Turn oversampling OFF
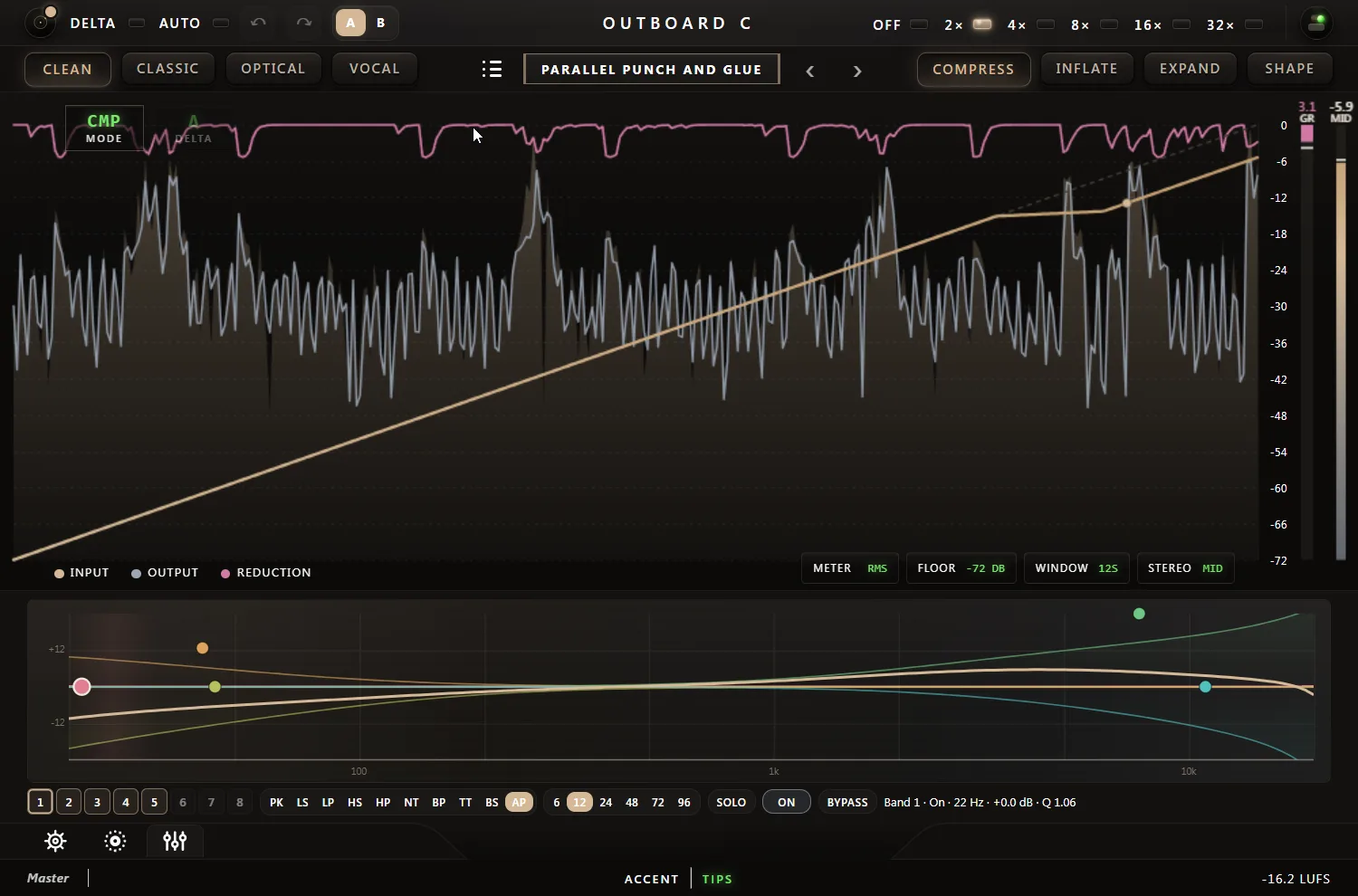This screenshot has width=1358, height=896. [x=919, y=24]
